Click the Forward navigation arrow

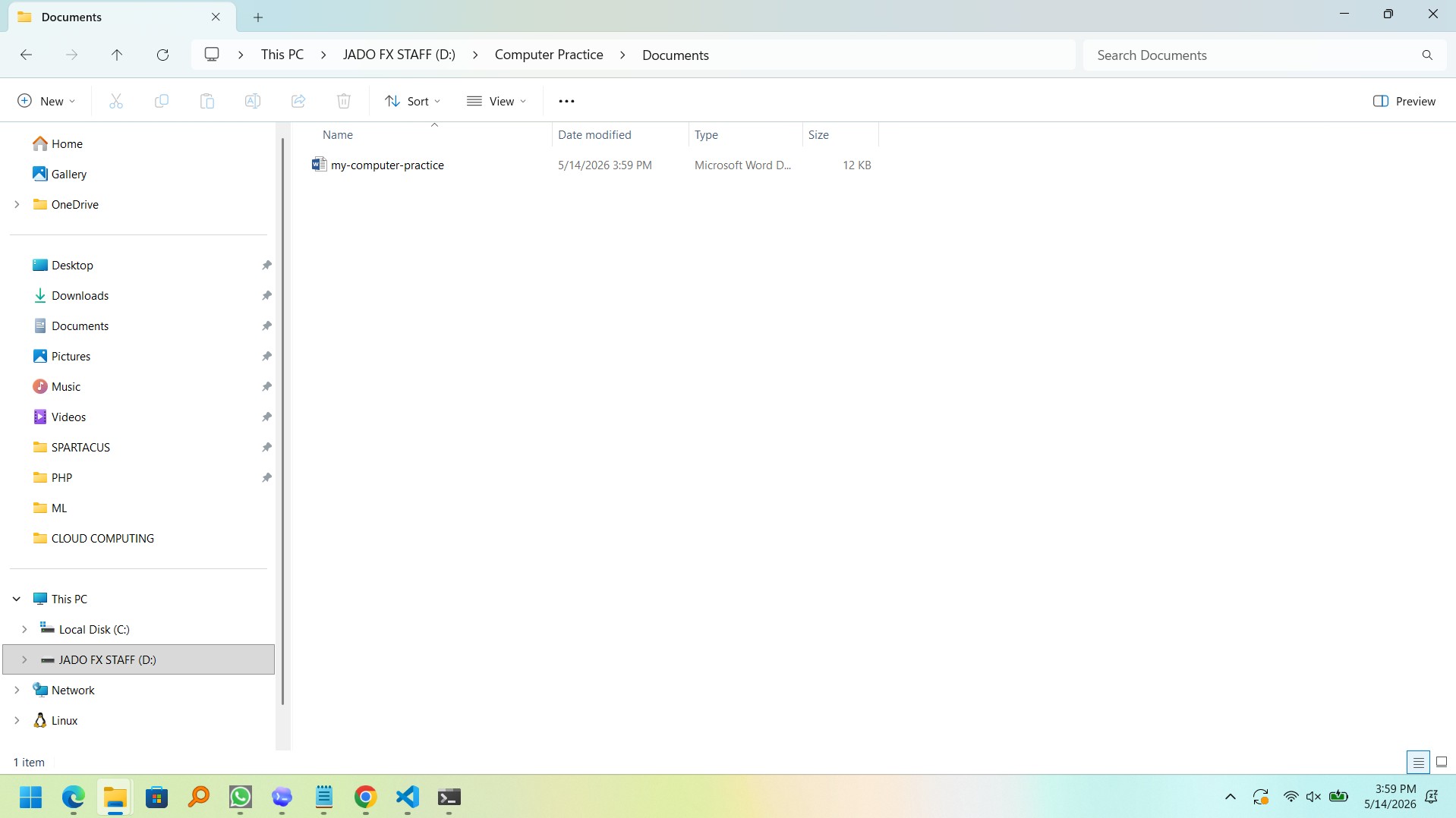[x=71, y=55]
